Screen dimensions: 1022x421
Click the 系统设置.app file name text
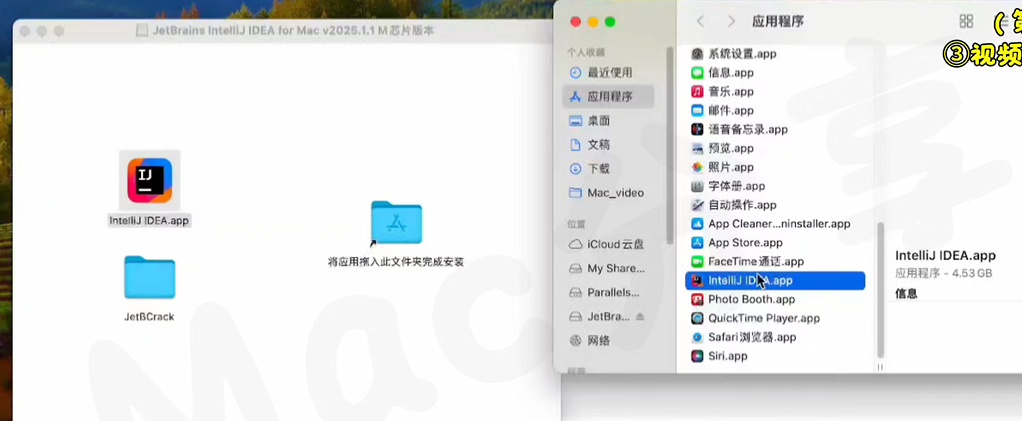(742, 54)
